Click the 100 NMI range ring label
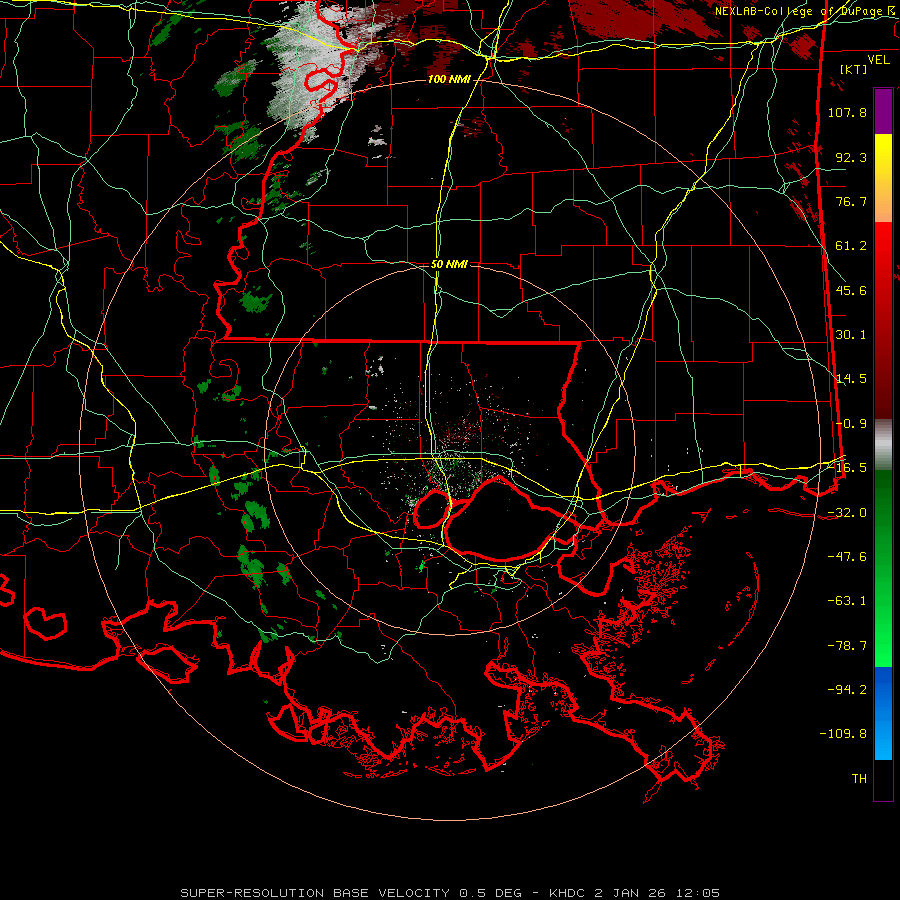The width and height of the screenshot is (900, 900). [449, 79]
